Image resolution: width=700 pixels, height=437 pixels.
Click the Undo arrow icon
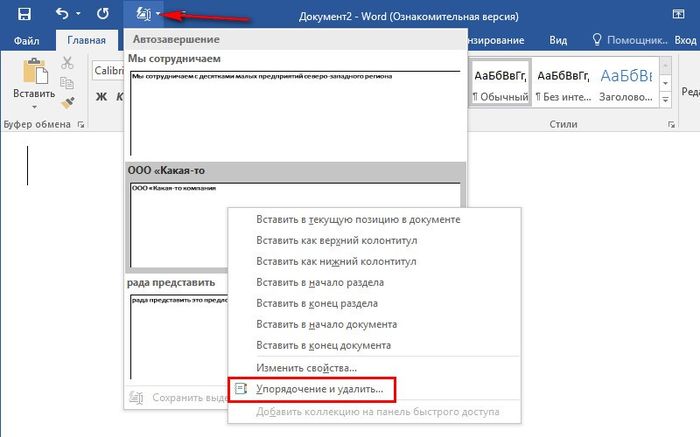pyautogui.click(x=62, y=16)
